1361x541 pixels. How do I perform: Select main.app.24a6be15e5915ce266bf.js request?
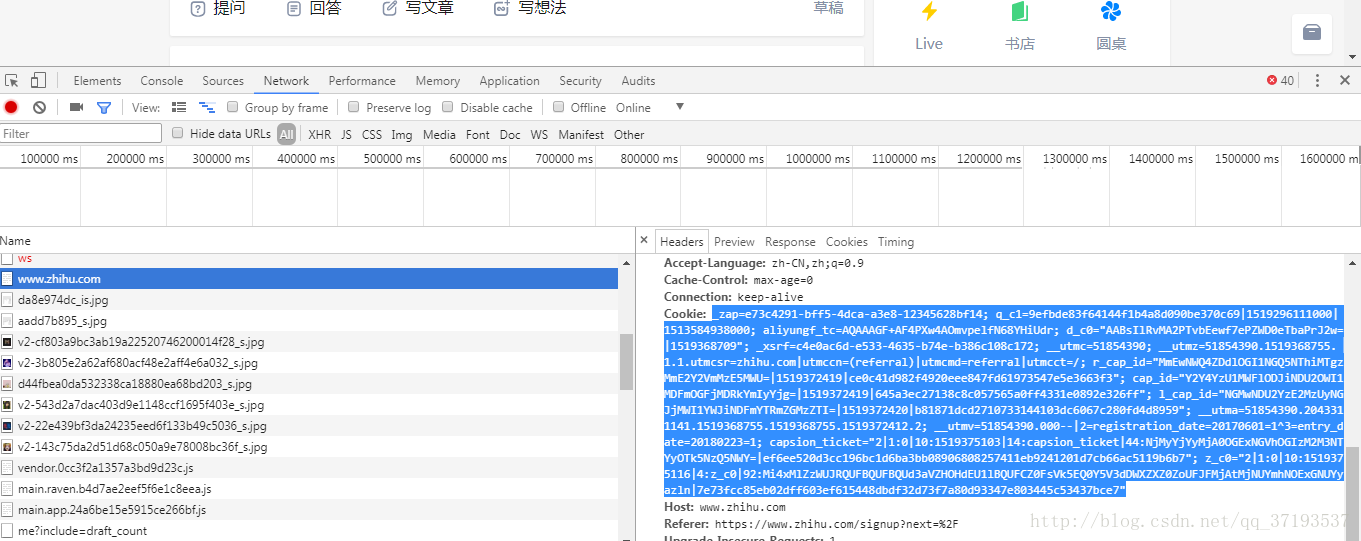pyautogui.click(x=309, y=510)
